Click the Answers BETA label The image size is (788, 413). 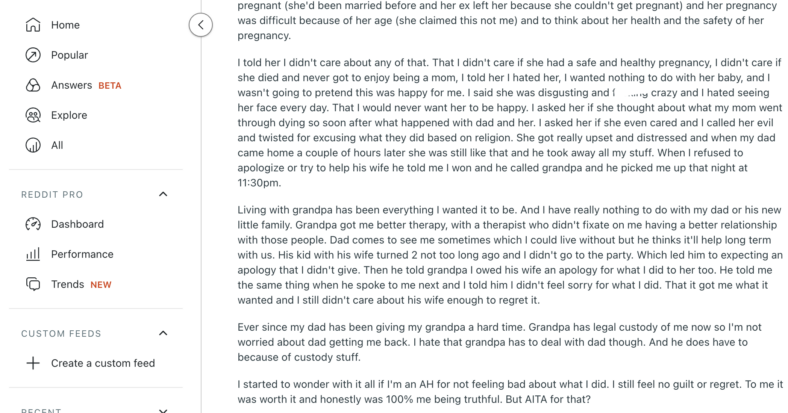(x=86, y=85)
